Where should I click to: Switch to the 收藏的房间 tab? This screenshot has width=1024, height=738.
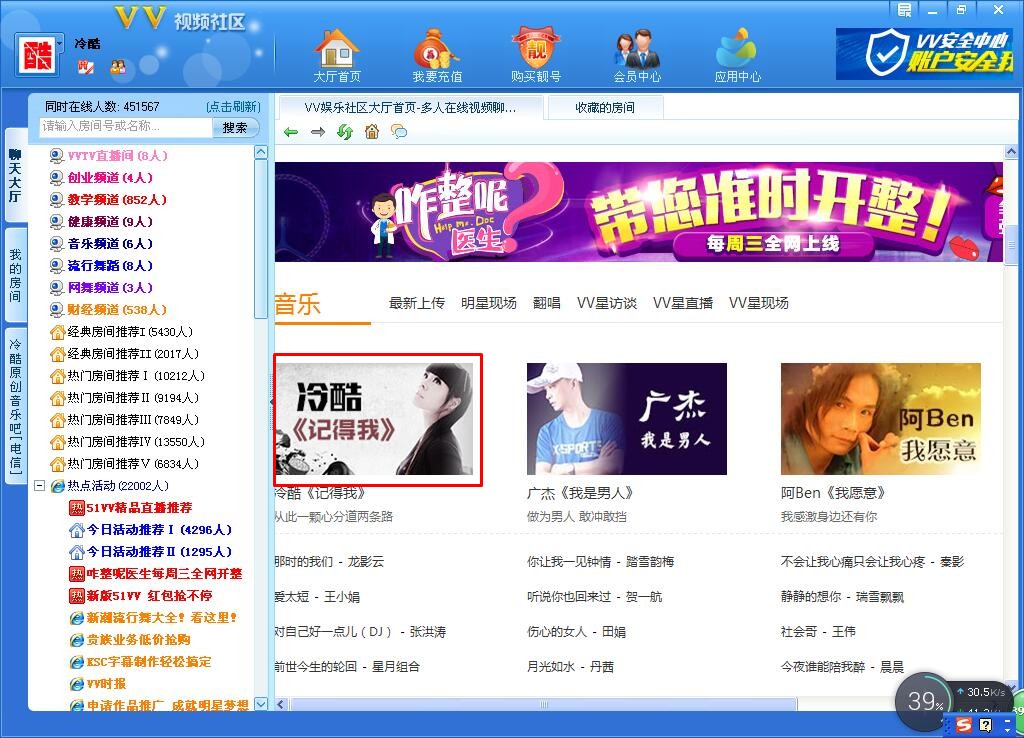click(x=604, y=107)
